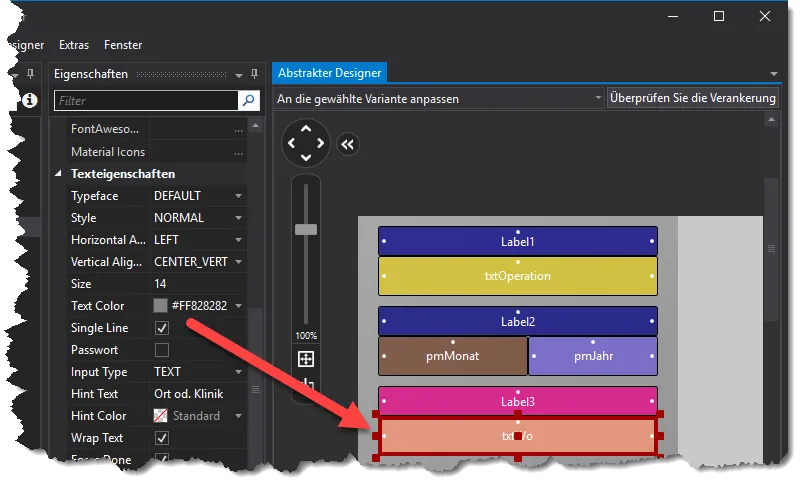800x492 pixels.
Task: Pan designer right with right arrow
Action: (x=320, y=143)
